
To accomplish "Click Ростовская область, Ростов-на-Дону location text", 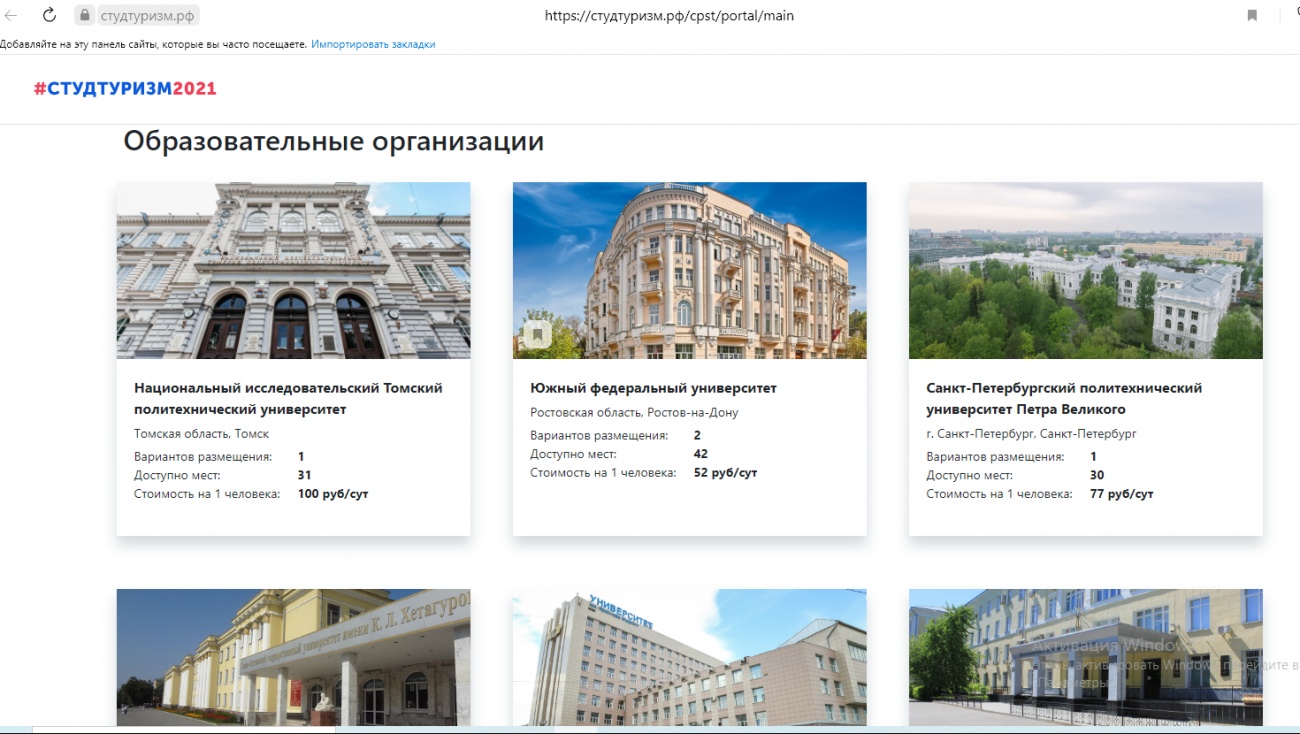I will coord(634,412).
